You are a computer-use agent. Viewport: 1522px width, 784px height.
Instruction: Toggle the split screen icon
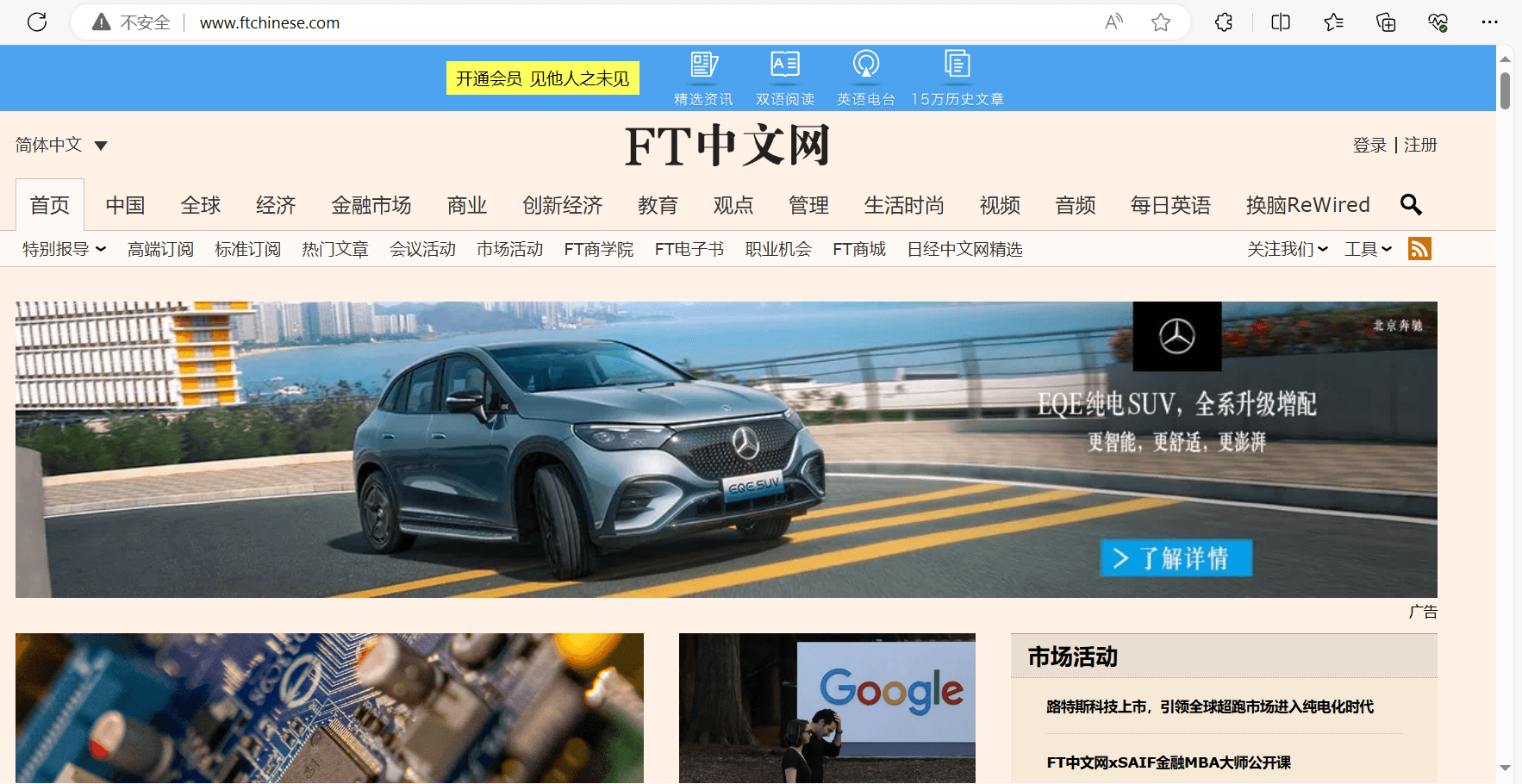pyautogui.click(x=1281, y=22)
